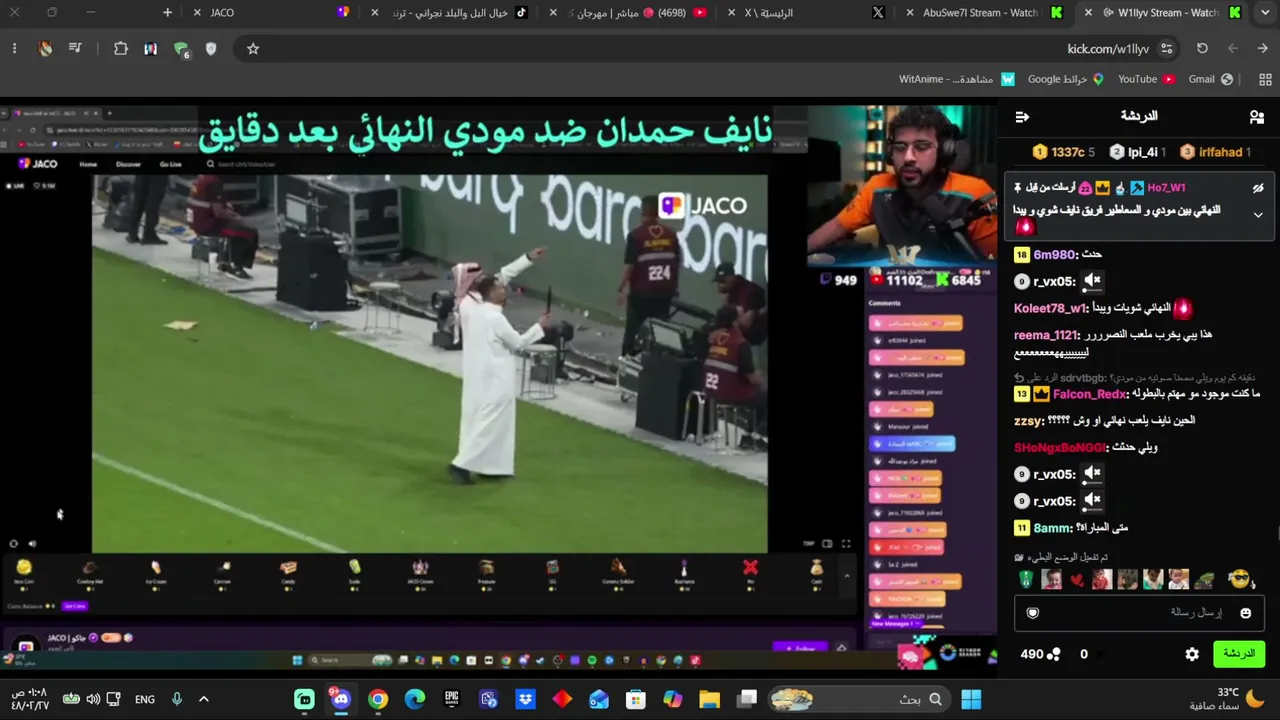
Task: Open username 6m980 in chat
Action: pyautogui.click(x=1054, y=255)
